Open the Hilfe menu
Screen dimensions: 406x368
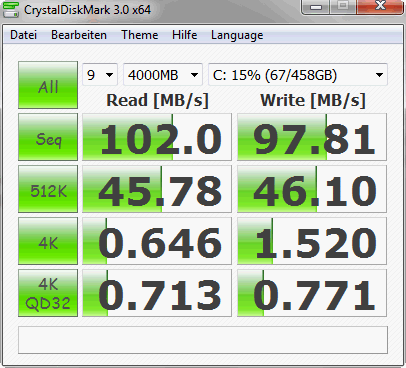pos(184,35)
